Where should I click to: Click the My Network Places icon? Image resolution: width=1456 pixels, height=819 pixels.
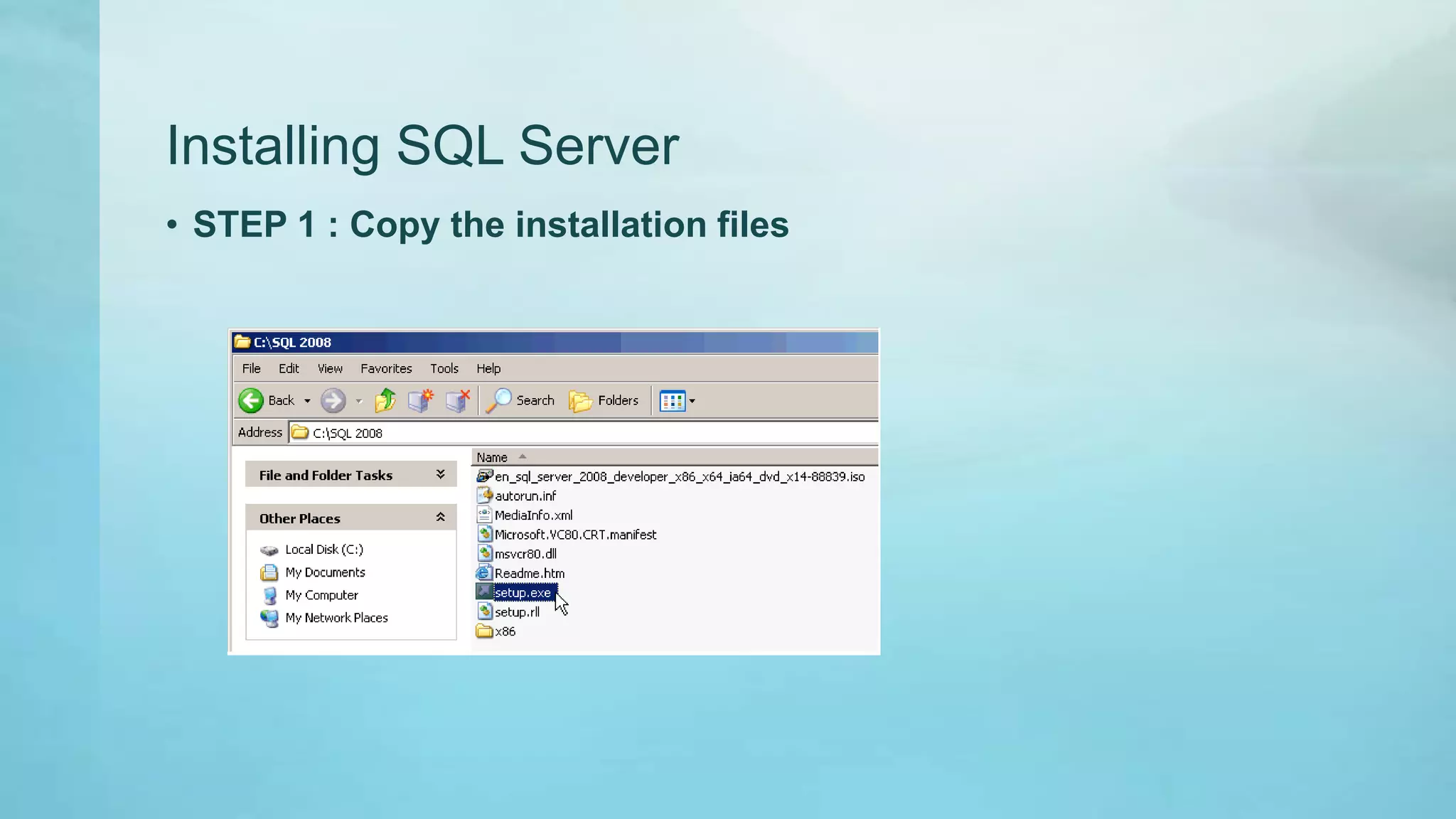269,619
